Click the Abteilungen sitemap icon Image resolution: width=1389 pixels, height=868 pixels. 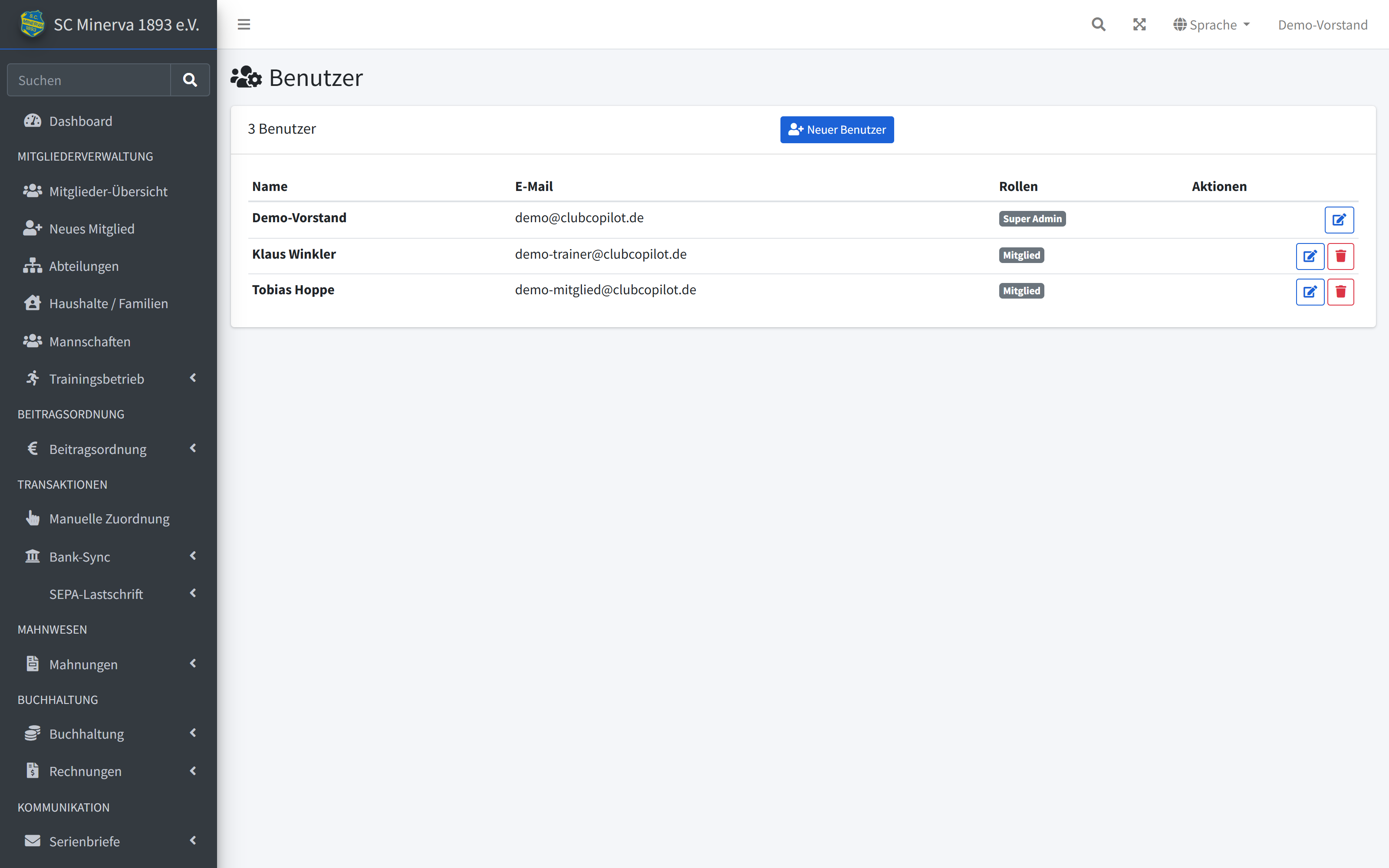32,265
